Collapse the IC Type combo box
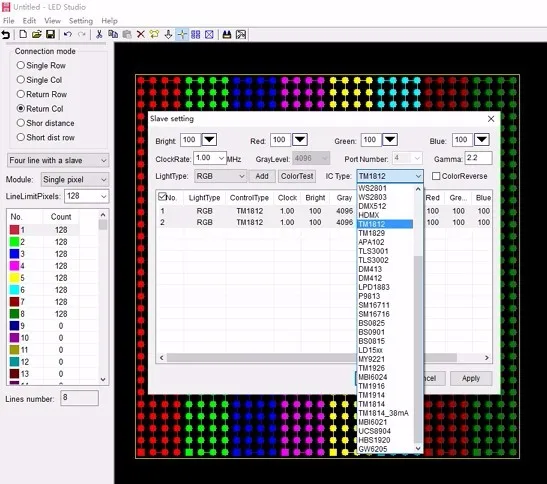This screenshot has height=484, width=547. pos(418,176)
